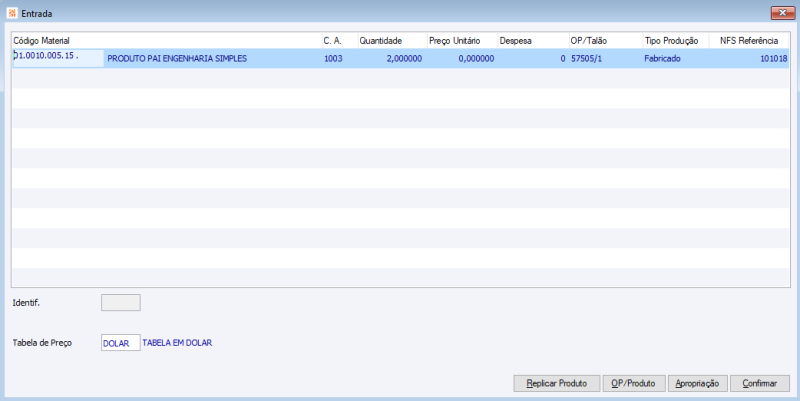This screenshot has height=401, width=800.
Task: Confirm the entry with Confirmar
Action: [760, 383]
